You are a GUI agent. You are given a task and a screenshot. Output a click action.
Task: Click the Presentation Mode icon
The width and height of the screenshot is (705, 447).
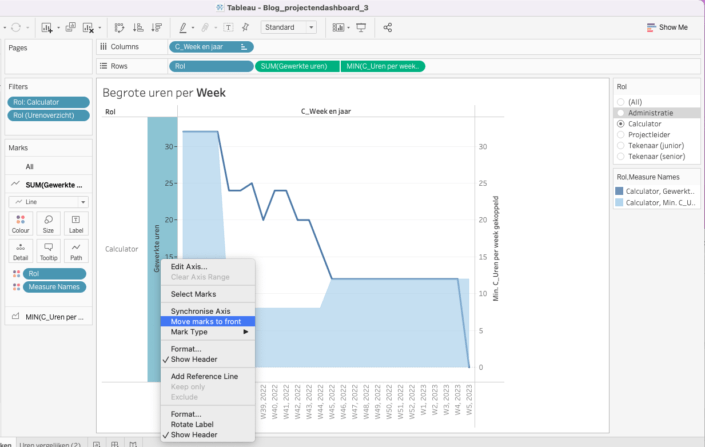click(361, 27)
